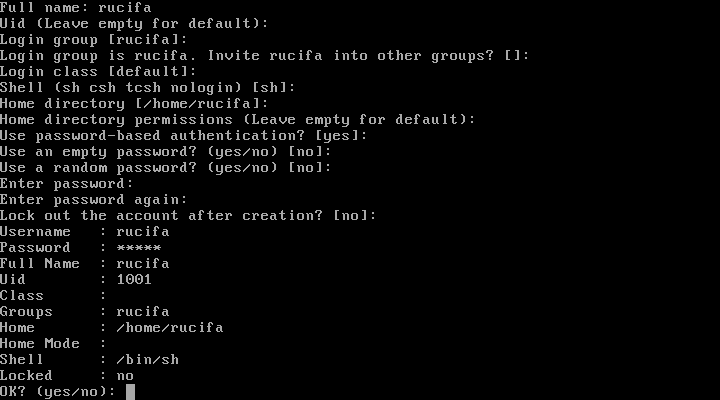Click the 'Invite rucifa into other groups?' text

350,56
